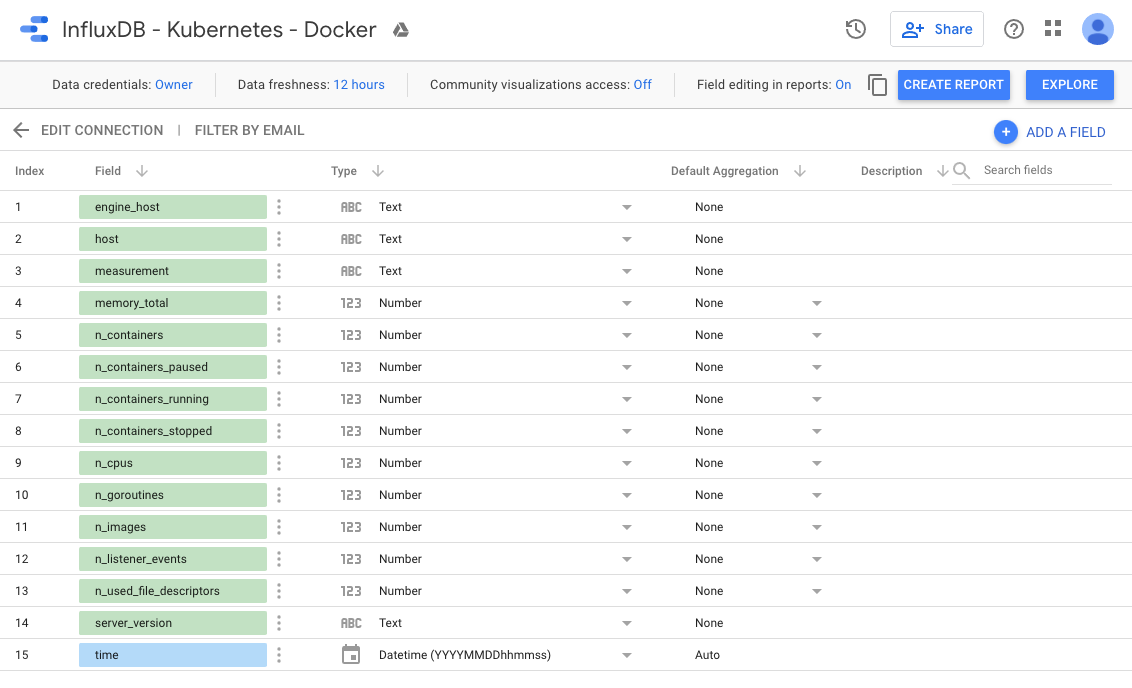
Task: Open type dropdown for memory_total
Action: (627, 303)
